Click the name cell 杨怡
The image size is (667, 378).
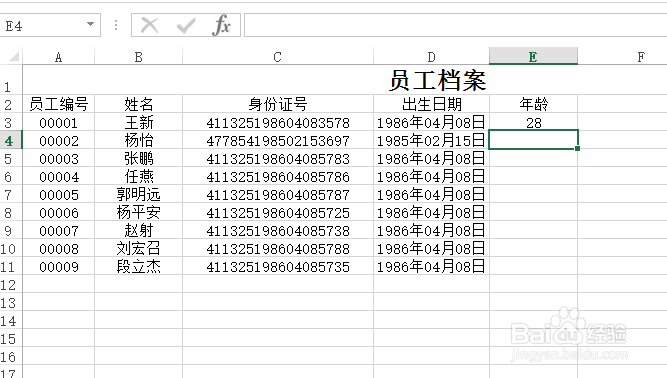(139, 140)
